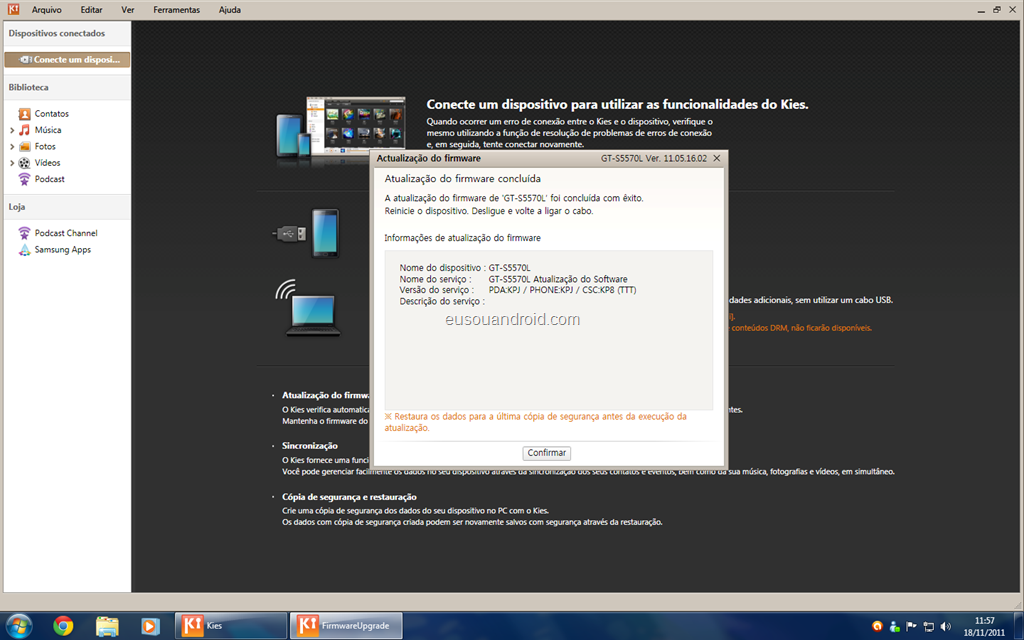Open the Windows Start menu
1024x640 pixels.
[x=18, y=626]
